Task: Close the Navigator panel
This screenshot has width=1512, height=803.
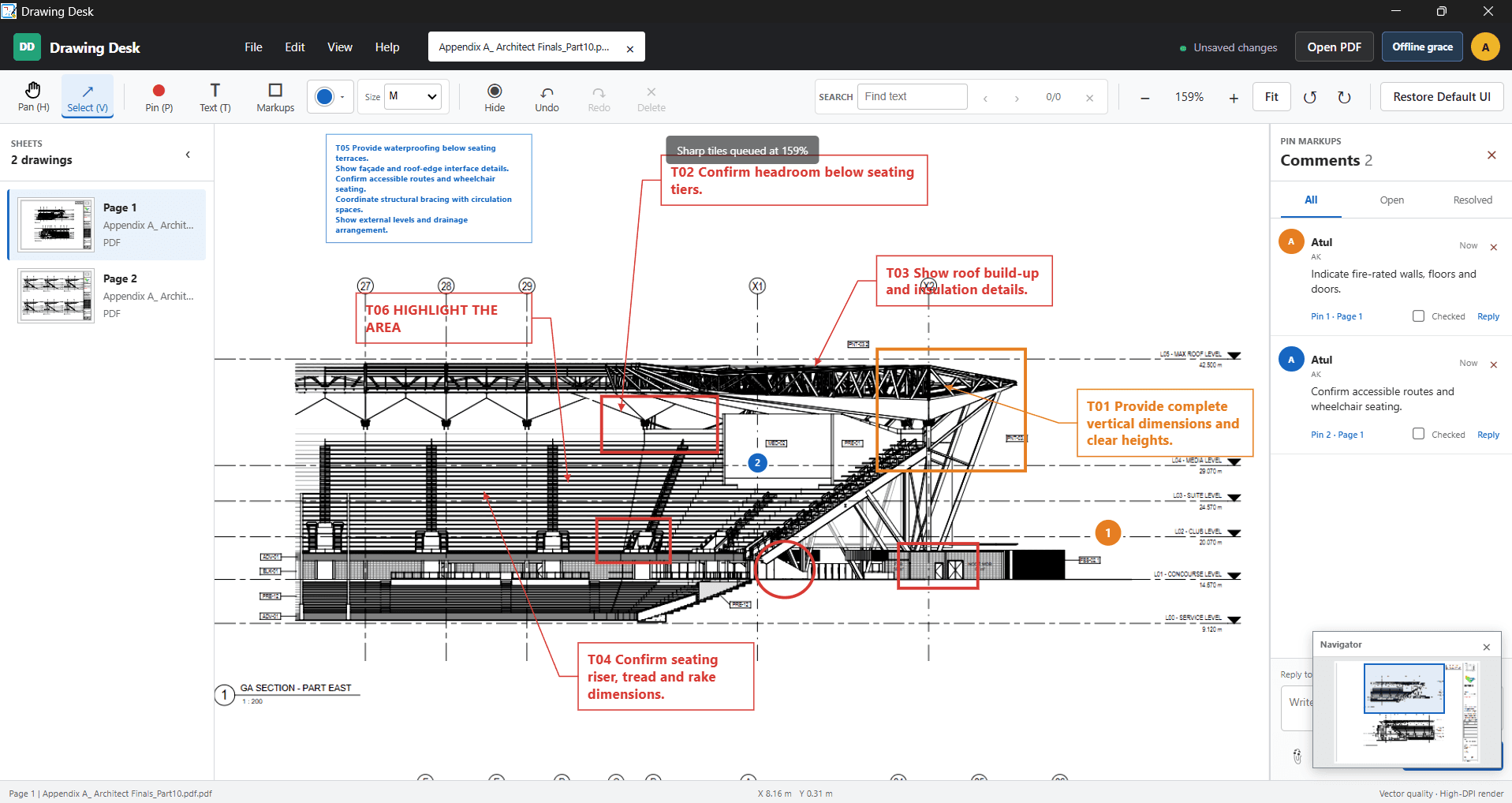Action: click(1486, 647)
